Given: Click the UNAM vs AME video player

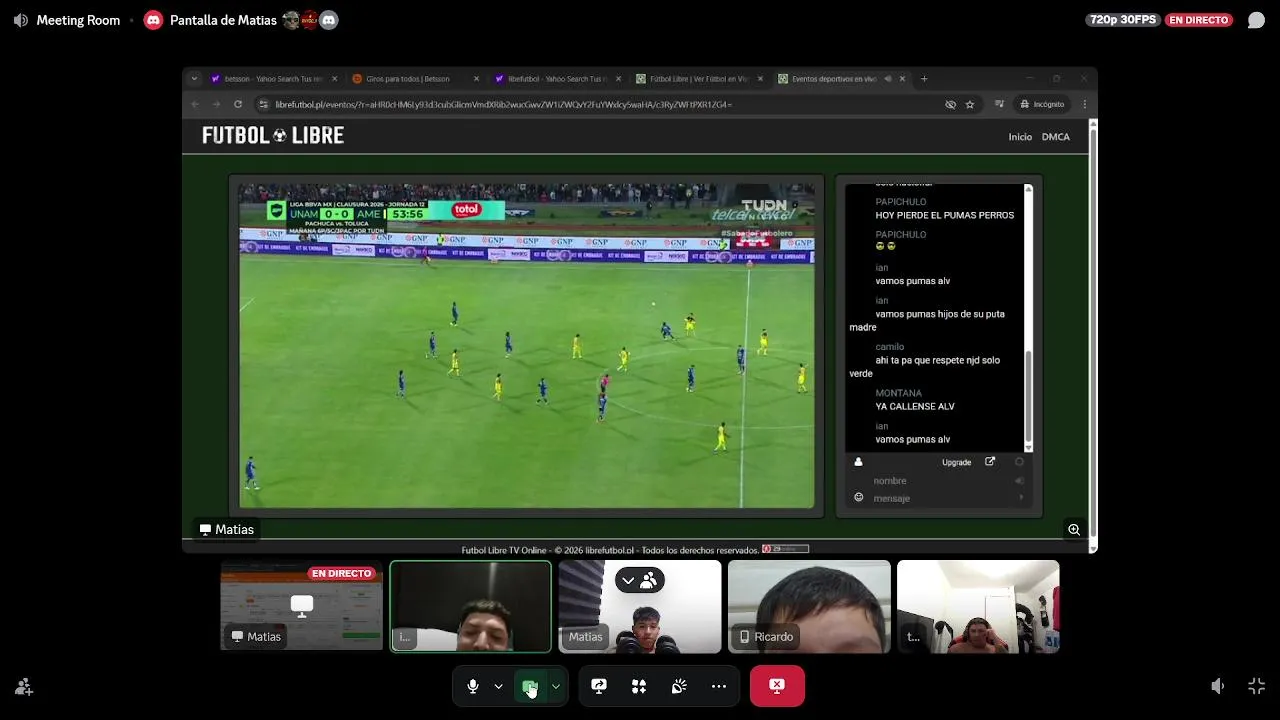Looking at the screenshot, I should (527, 346).
